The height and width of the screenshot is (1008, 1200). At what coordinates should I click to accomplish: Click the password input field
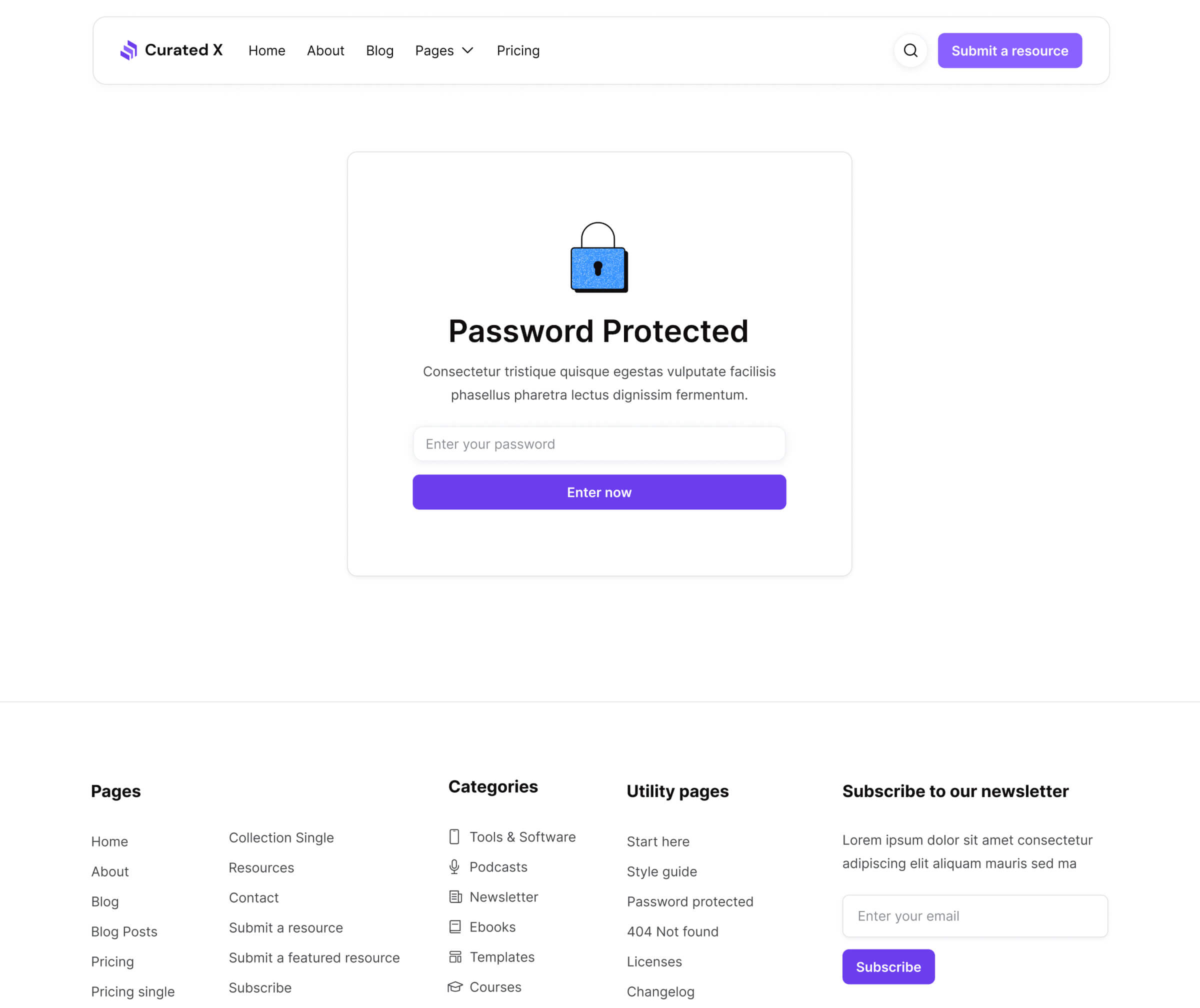[x=598, y=444]
